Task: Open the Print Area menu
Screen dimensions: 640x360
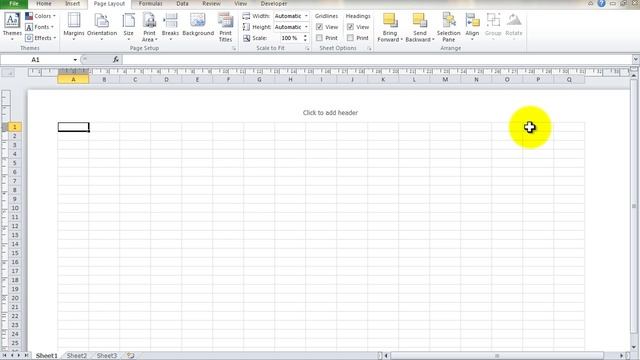Action: click(149, 27)
